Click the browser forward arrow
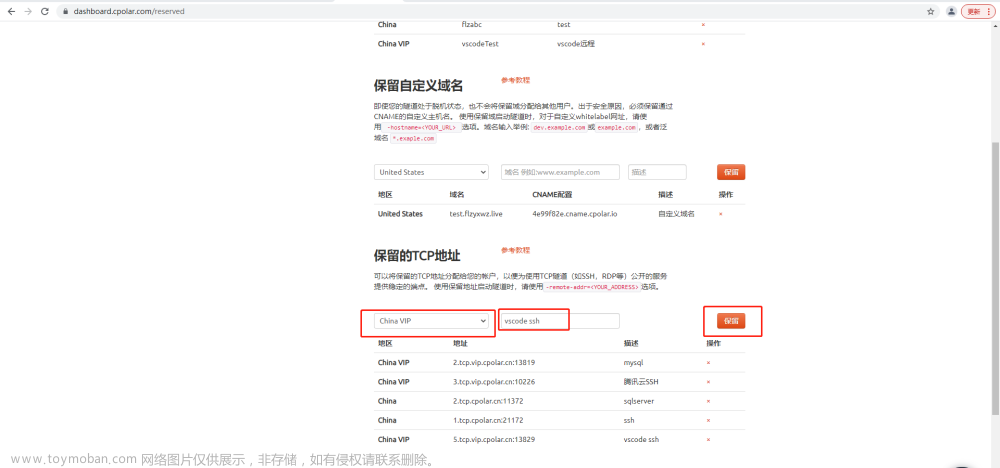Viewport: 1000px width, 468px height. click(x=27, y=11)
